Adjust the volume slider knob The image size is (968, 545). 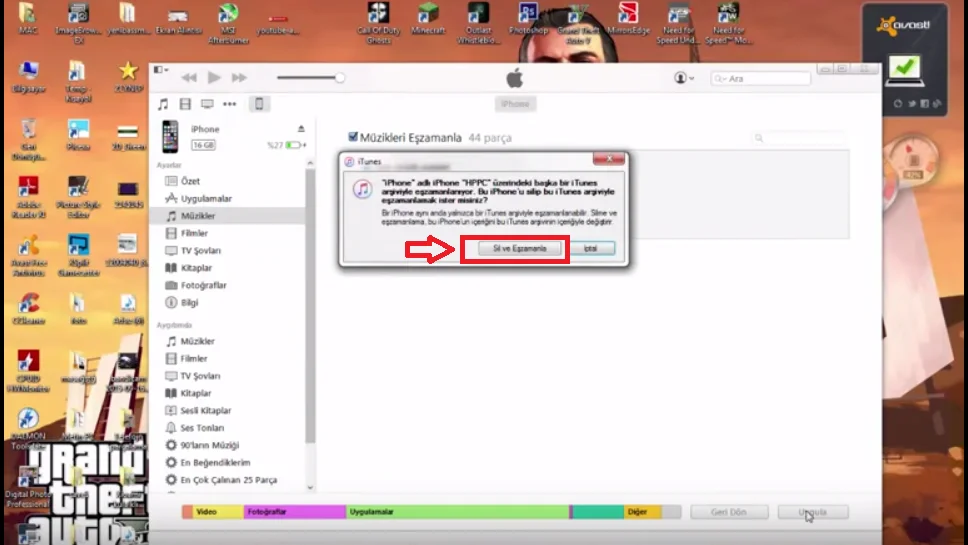340,78
